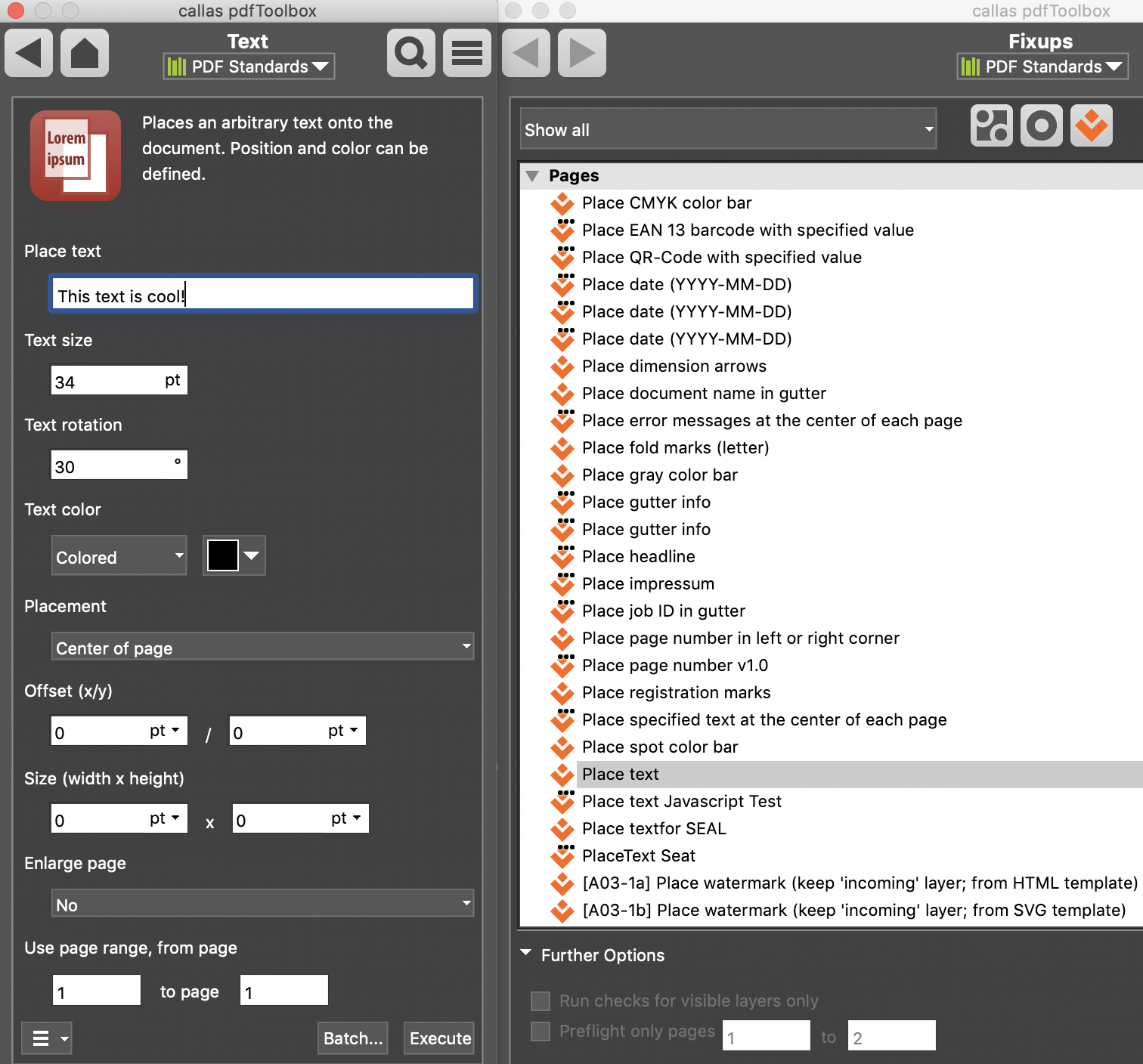Click the Preflight pages end field

click(x=892, y=1035)
